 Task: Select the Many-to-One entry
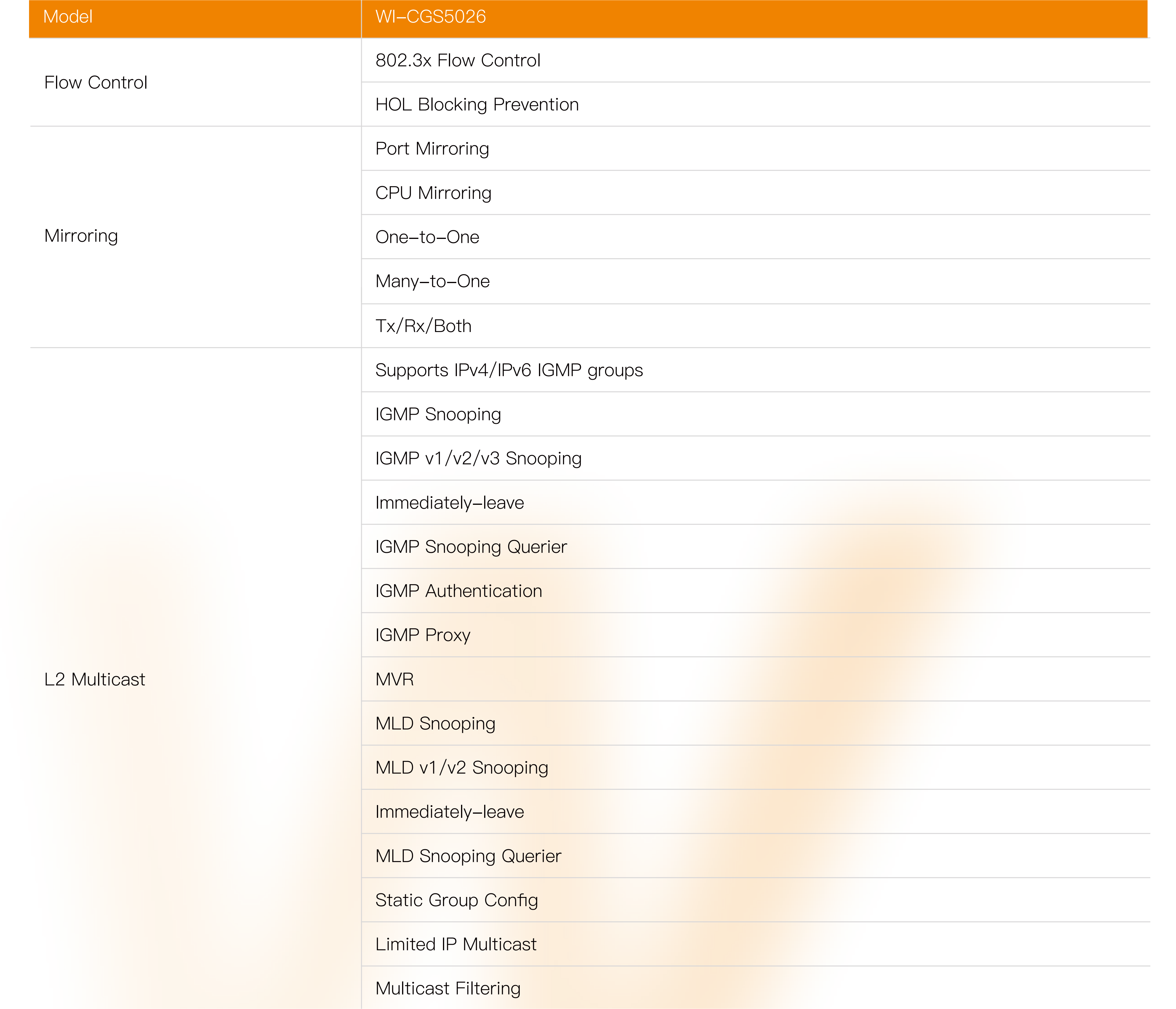click(x=432, y=282)
